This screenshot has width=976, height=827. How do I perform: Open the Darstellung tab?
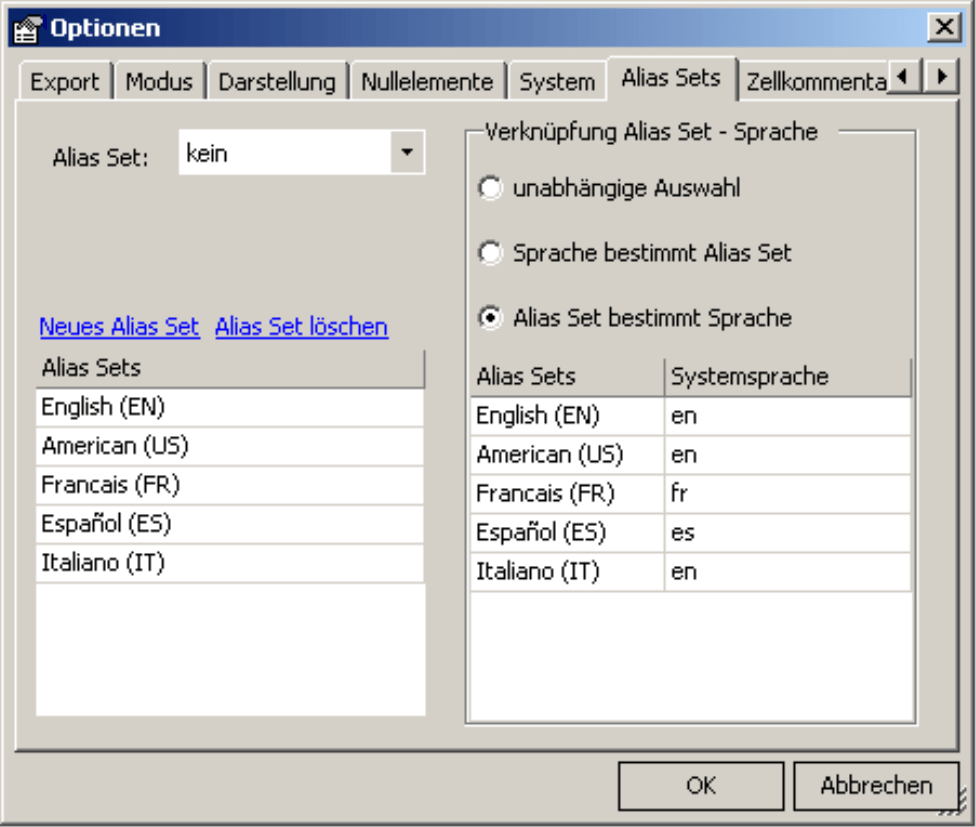pyautogui.click(x=277, y=82)
